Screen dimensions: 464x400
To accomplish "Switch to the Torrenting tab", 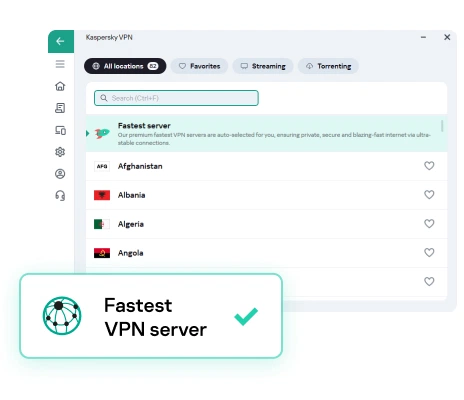I will pyautogui.click(x=328, y=66).
